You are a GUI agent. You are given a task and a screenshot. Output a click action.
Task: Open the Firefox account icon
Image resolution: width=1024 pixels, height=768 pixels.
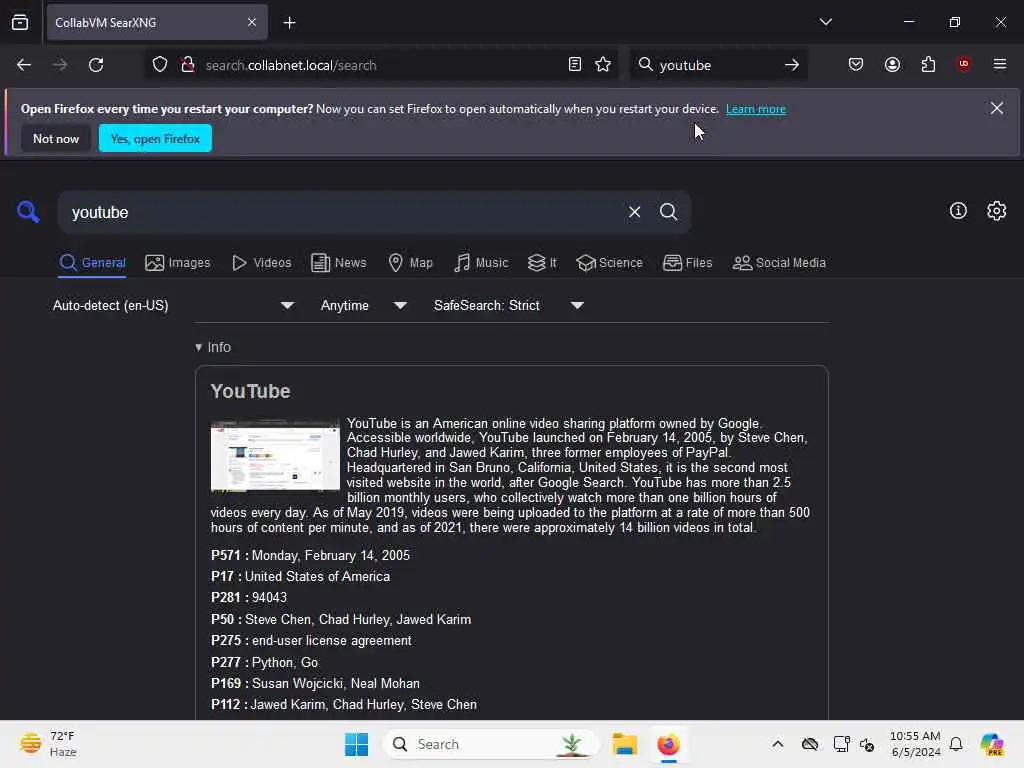pyautogui.click(x=892, y=65)
